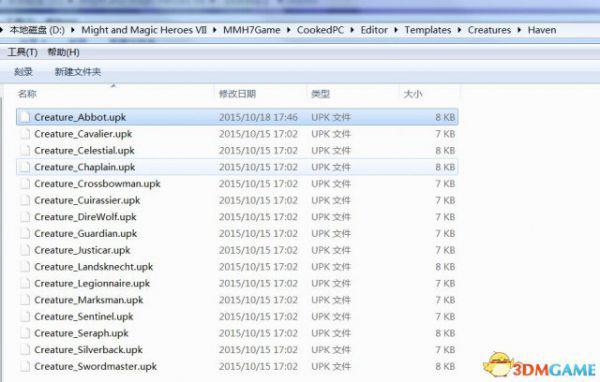This screenshot has height=382, width=600.
Task: Click the Creature_Justicar.upk file icon
Action: click(25, 250)
